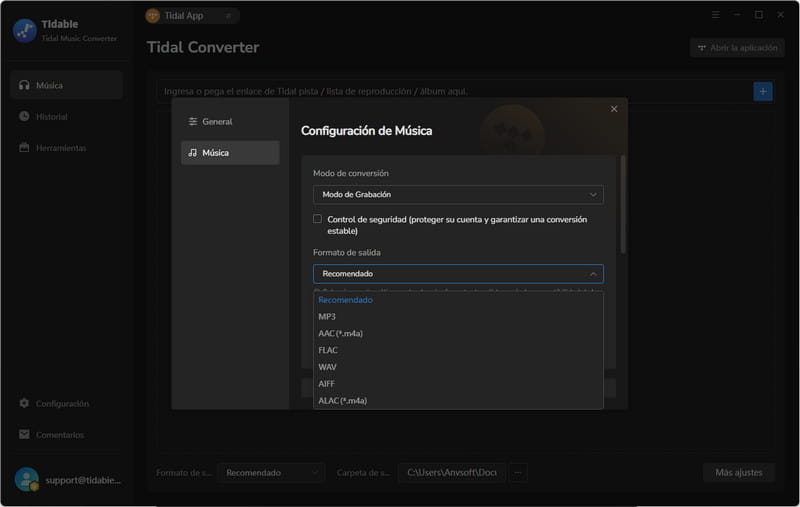This screenshot has height=507, width=800.
Task: Click the Tidal Converter heading
Action: tap(203, 47)
